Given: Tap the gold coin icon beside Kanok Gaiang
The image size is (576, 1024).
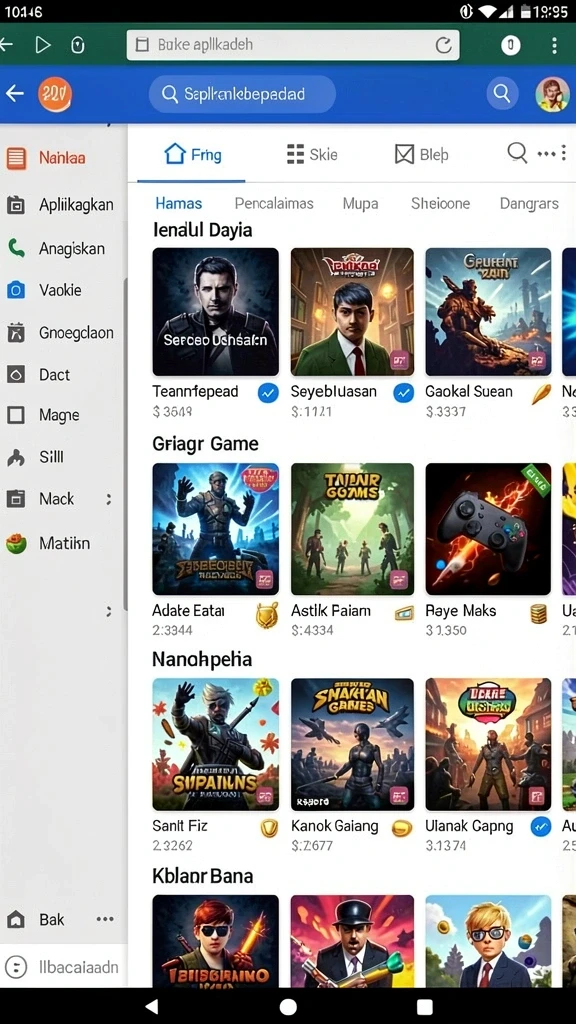Looking at the screenshot, I should point(402,828).
